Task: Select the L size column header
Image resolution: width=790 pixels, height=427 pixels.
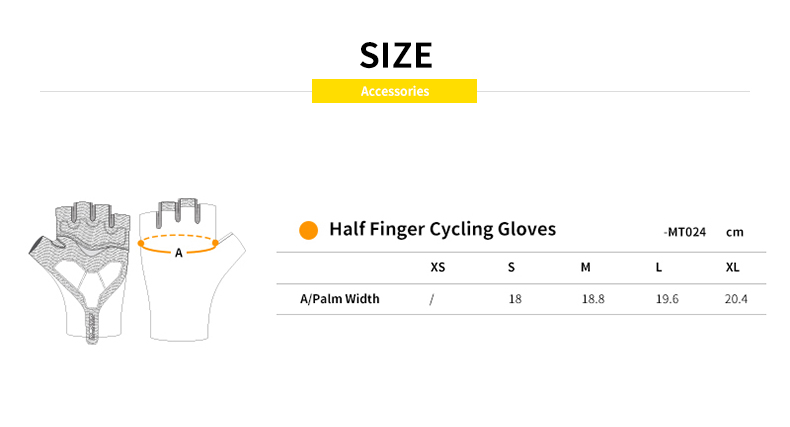Action: pyautogui.click(x=659, y=268)
